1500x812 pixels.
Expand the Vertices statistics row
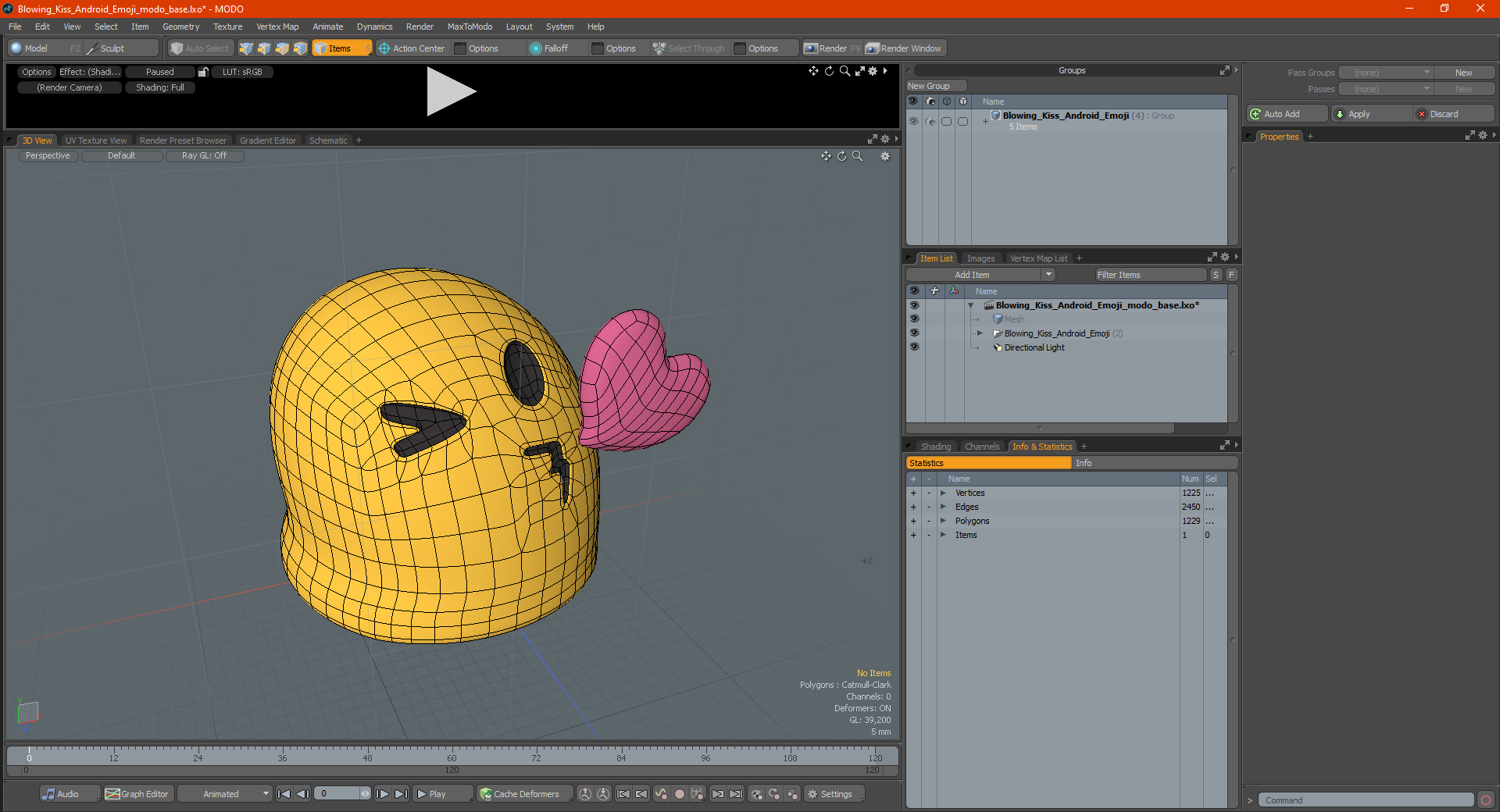[943, 493]
